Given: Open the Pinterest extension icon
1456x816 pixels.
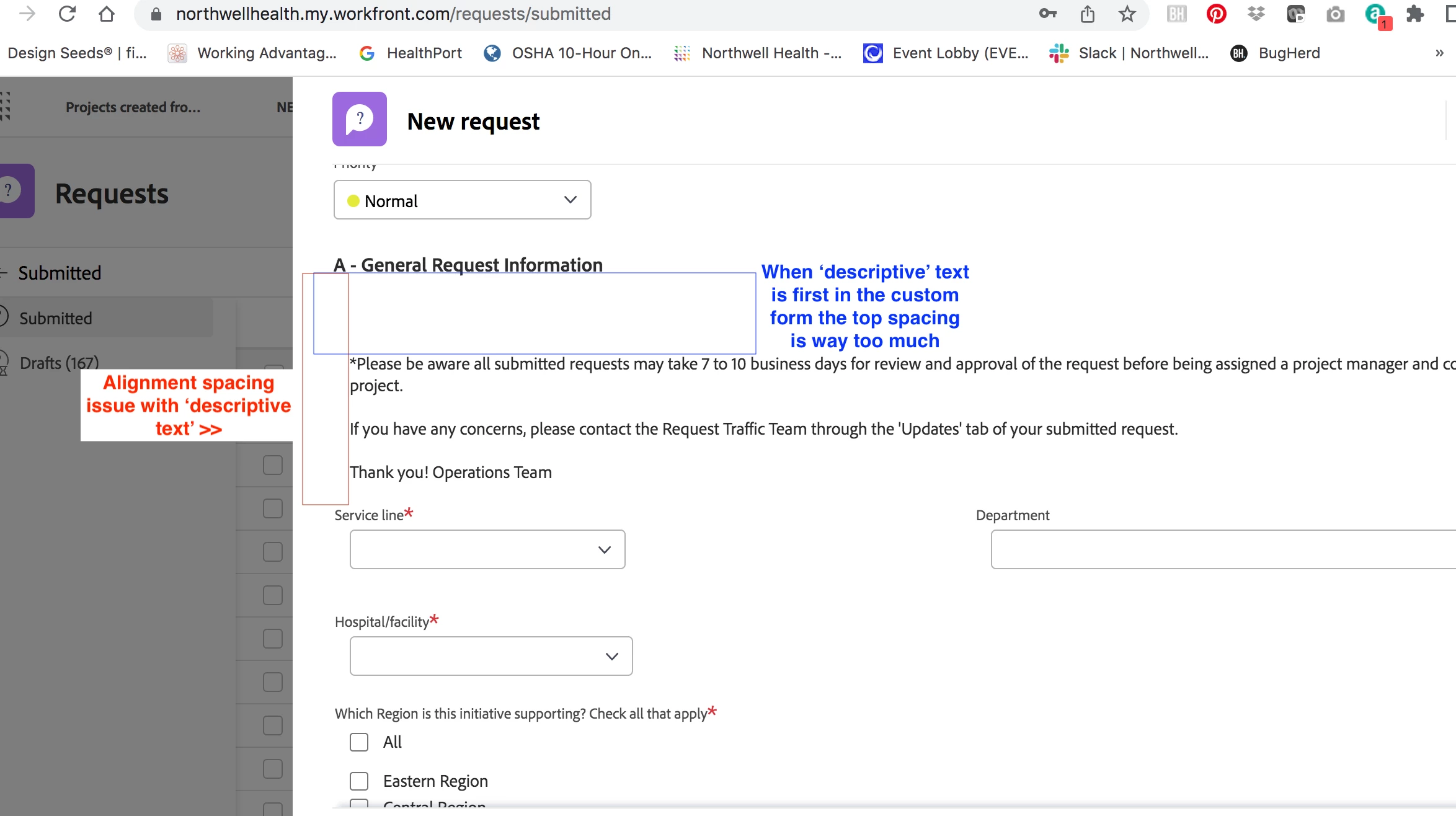Looking at the screenshot, I should (1216, 14).
